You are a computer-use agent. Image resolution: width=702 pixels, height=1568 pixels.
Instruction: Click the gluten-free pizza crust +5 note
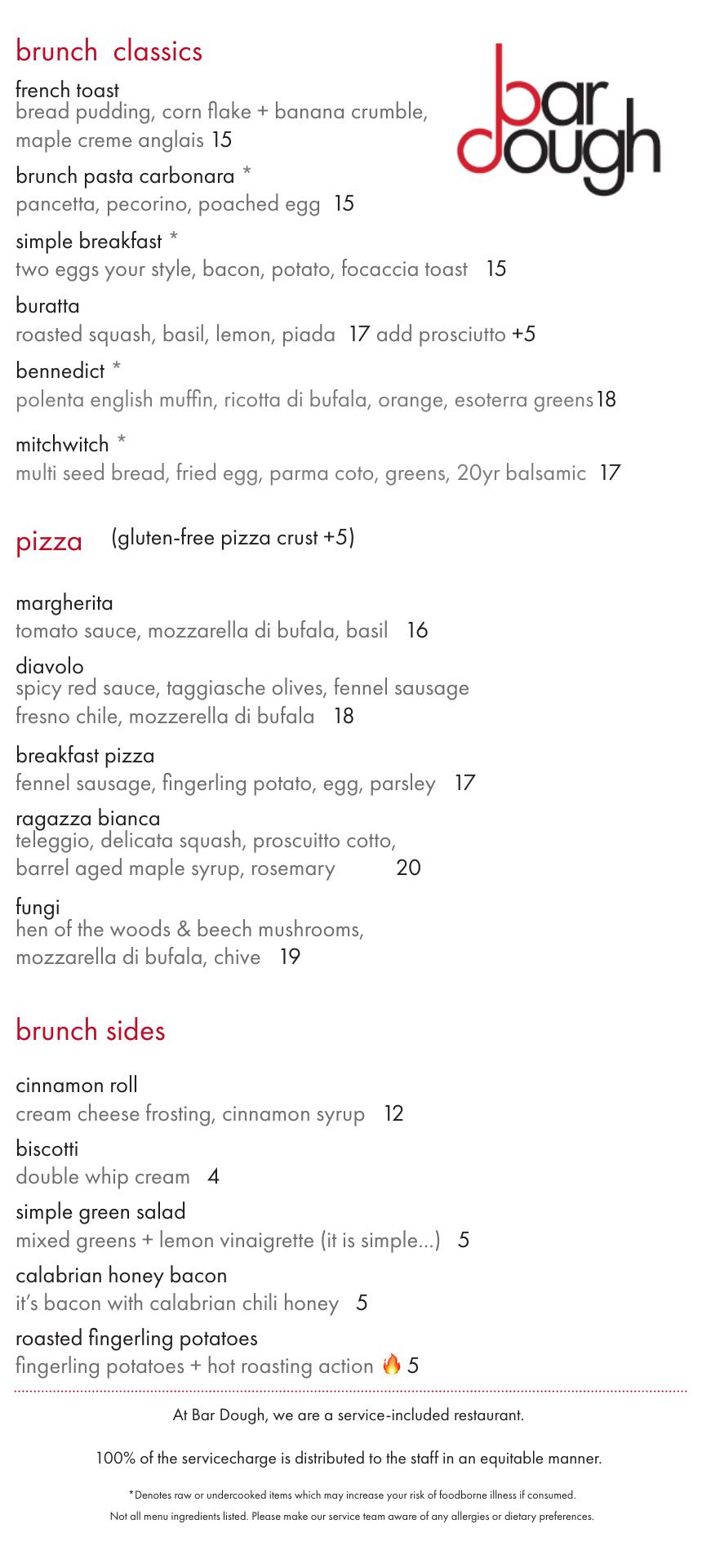click(x=233, y=537)
